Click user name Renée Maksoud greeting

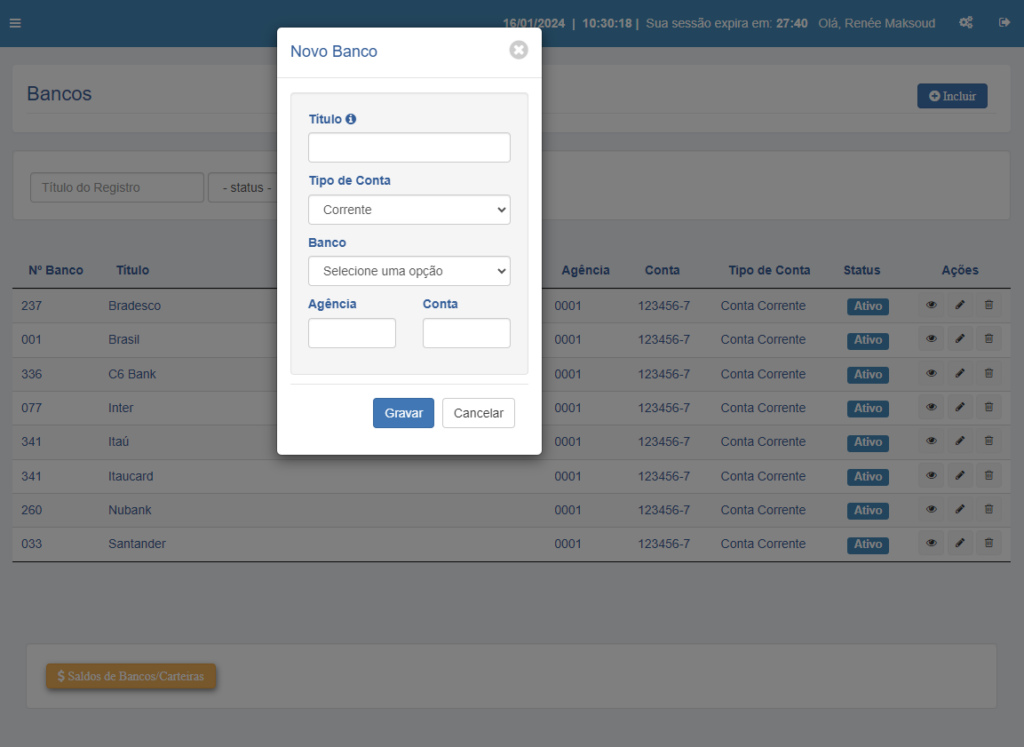pos(876,24)
